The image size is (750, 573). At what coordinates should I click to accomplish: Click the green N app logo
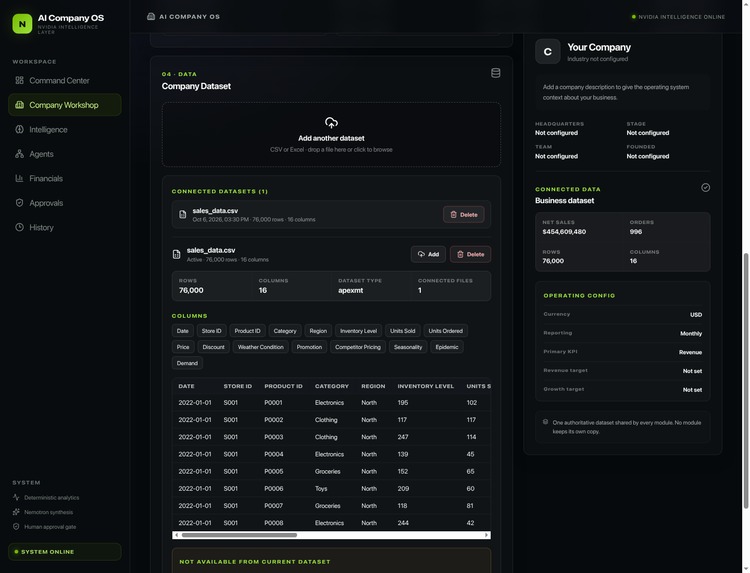tap(22, 23)
